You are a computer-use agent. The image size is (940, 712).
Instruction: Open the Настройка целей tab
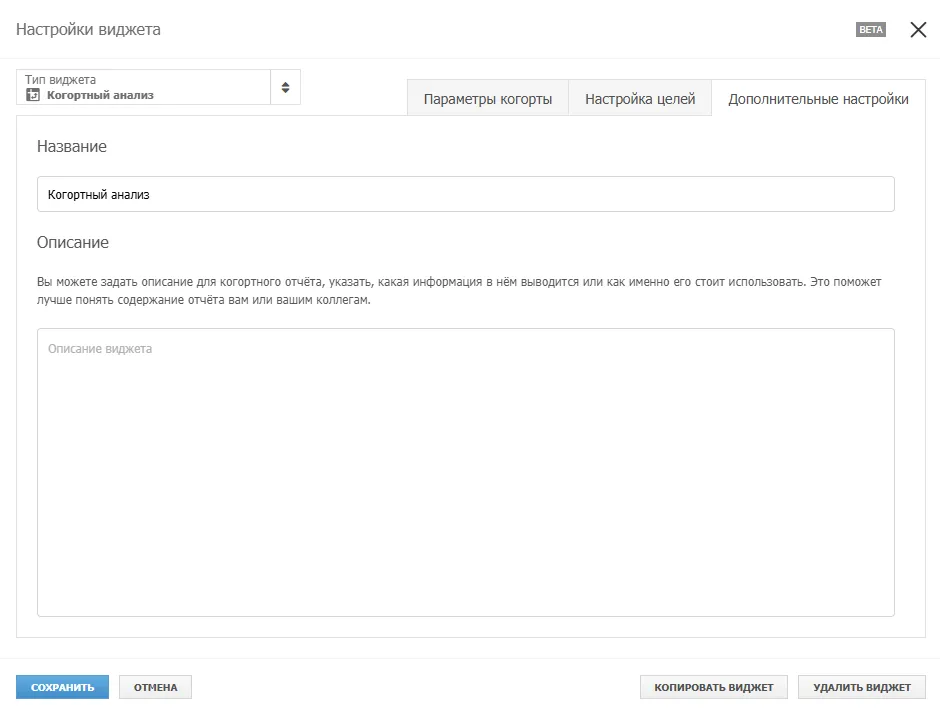point(640,99)
